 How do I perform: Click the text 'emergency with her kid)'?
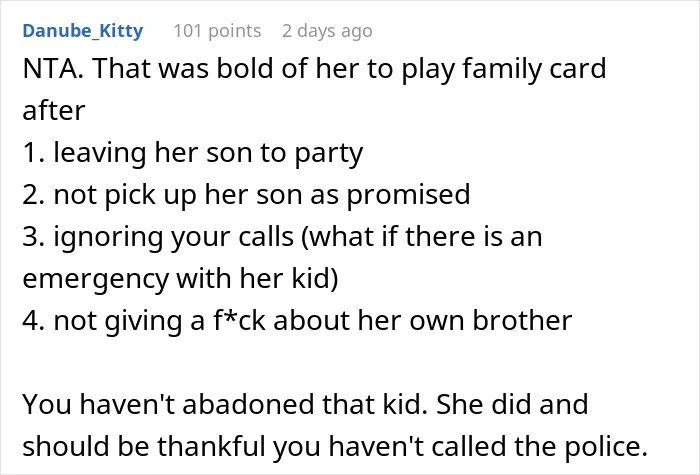(180, 279)
